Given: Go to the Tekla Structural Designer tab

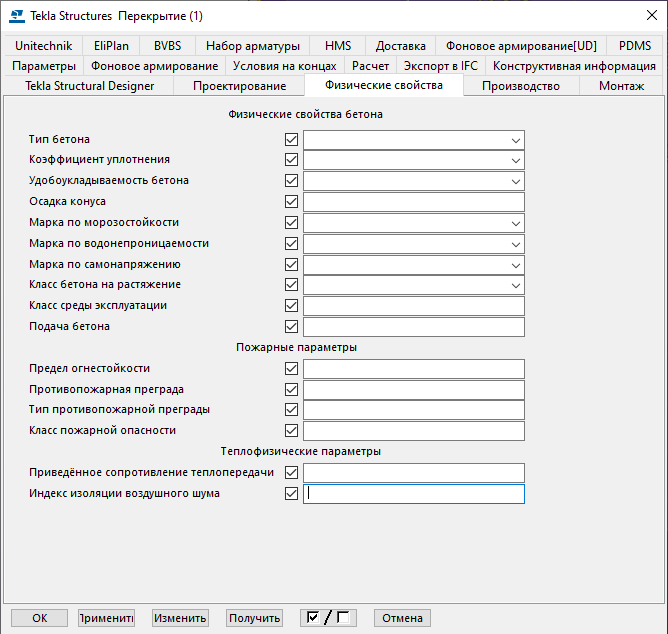Looking at the screenshot, I should [90, 86].
